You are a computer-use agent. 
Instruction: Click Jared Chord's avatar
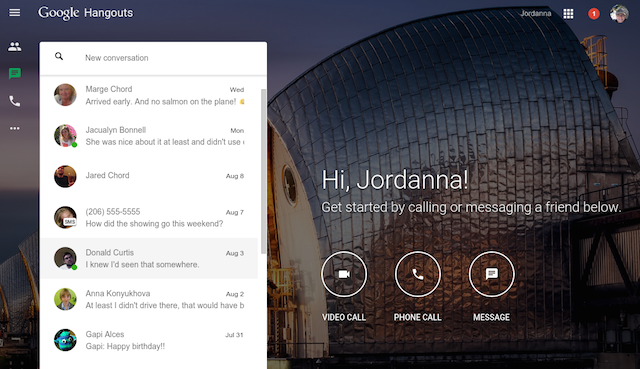coord(65,176)
